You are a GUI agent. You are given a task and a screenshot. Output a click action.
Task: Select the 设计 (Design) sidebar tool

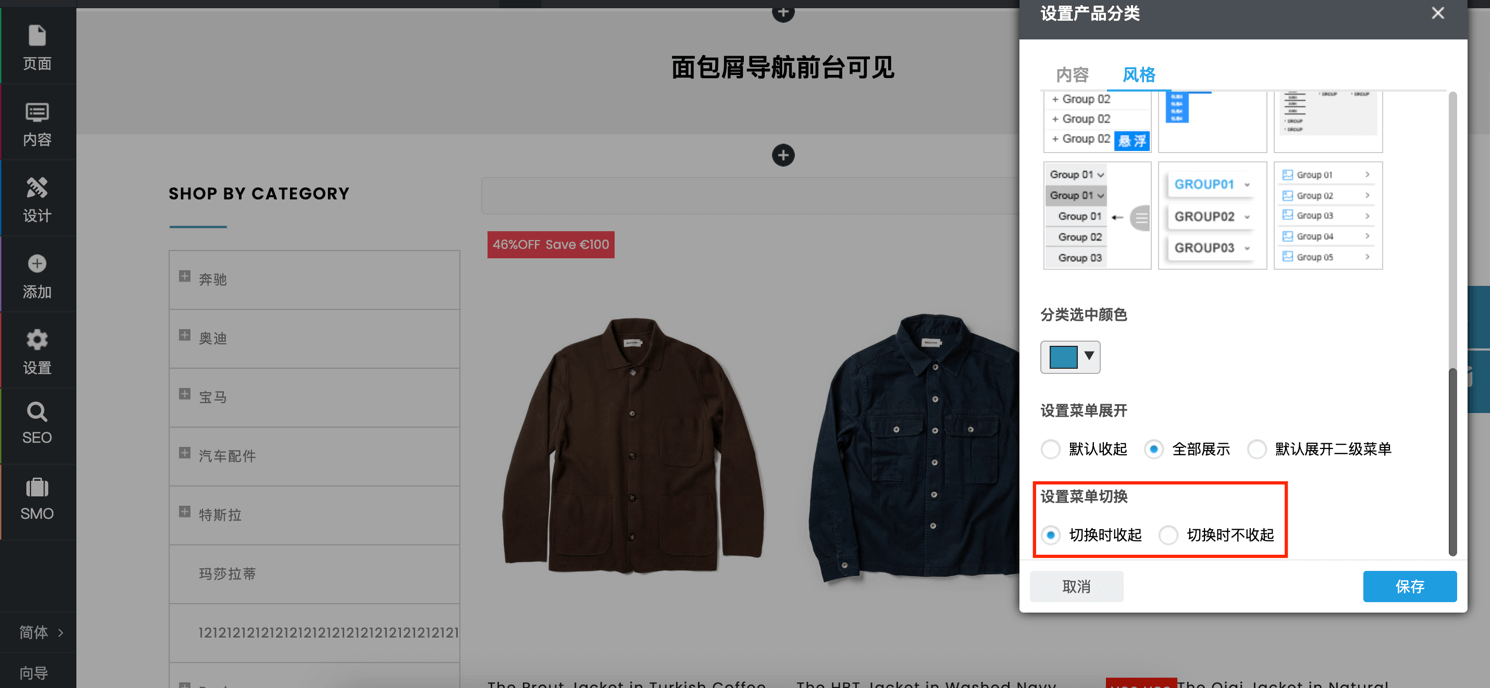[x=37, y=199]
